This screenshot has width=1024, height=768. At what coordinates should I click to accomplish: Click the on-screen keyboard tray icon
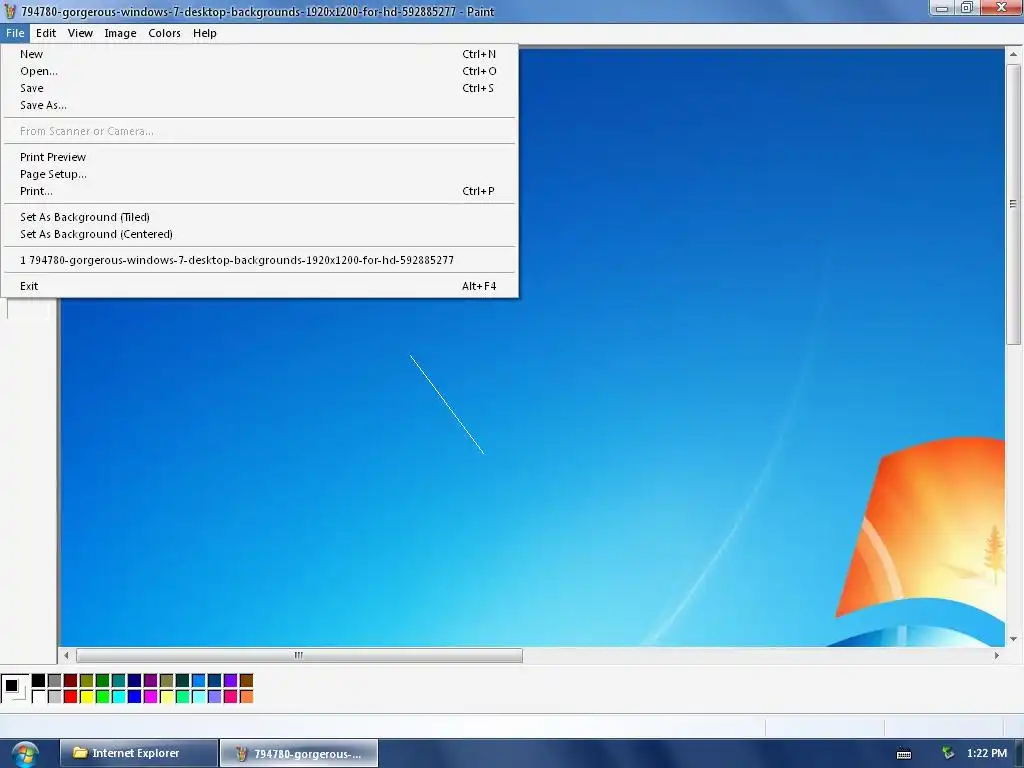904,754
